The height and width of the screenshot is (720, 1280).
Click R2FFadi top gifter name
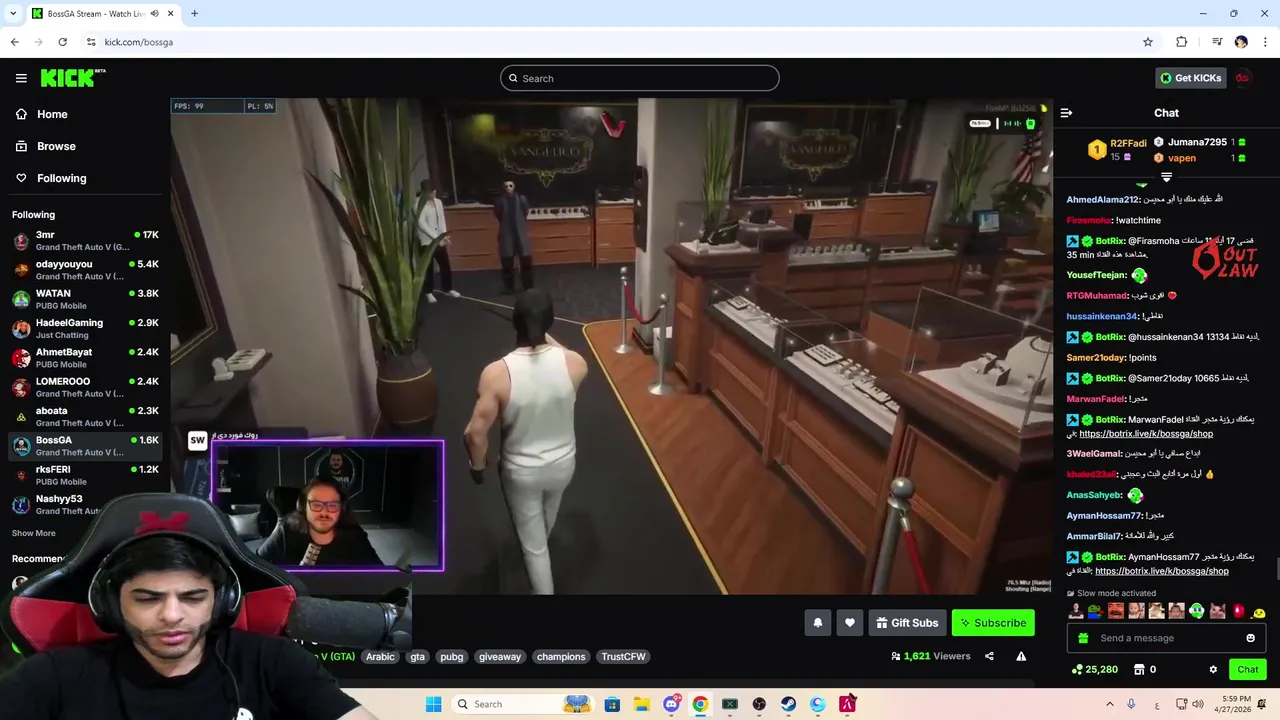coord(1128,143)
